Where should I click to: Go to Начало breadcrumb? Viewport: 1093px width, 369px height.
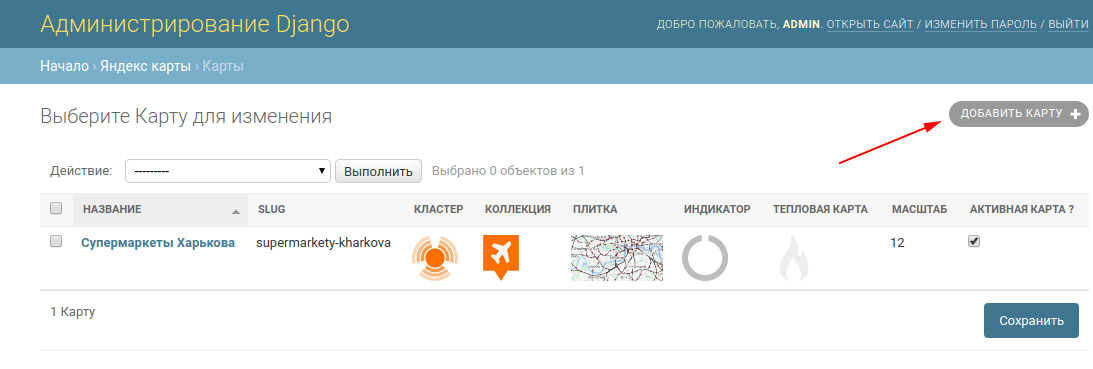[64, 66]
